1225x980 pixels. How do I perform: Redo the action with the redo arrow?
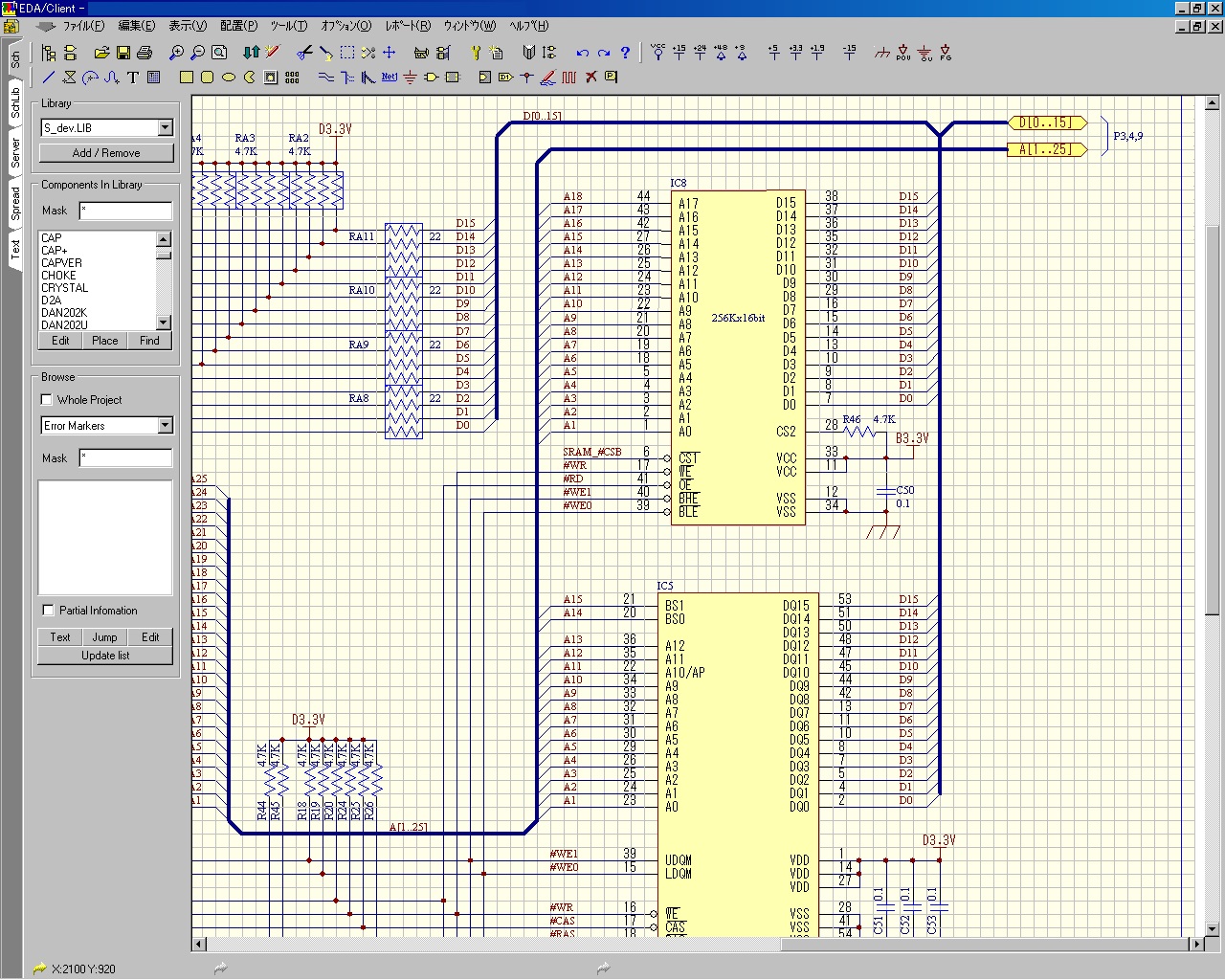pos(604,53)
